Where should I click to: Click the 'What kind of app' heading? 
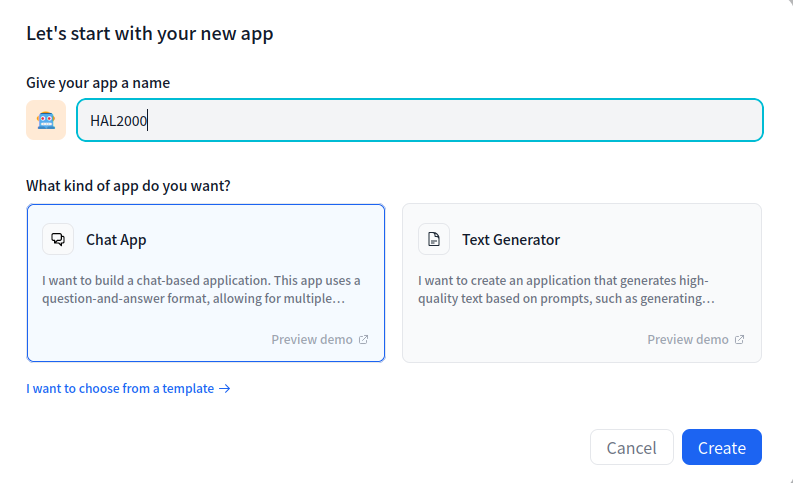click(128, 186)
